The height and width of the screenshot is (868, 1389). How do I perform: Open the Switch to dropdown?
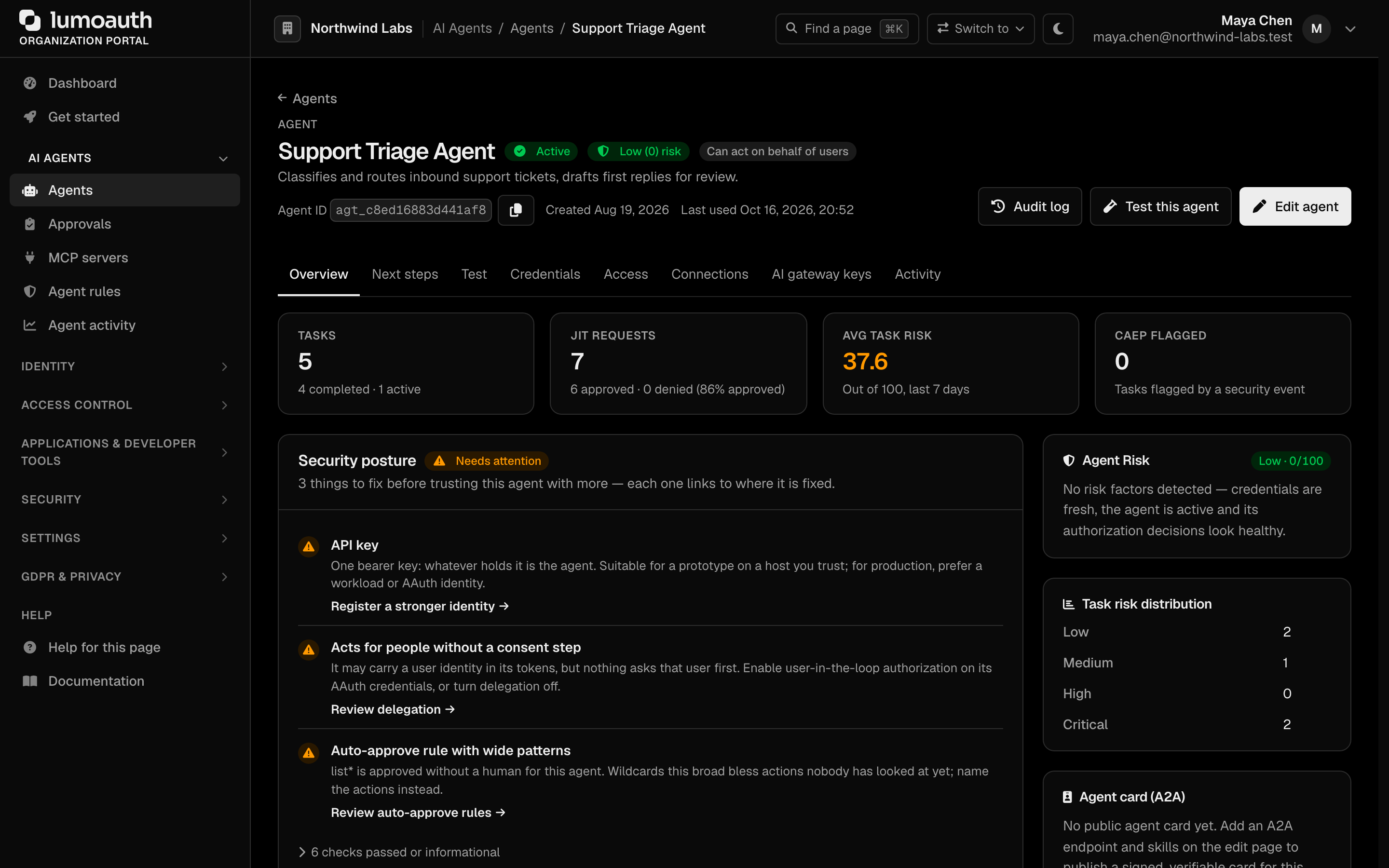tap(980, 28)
